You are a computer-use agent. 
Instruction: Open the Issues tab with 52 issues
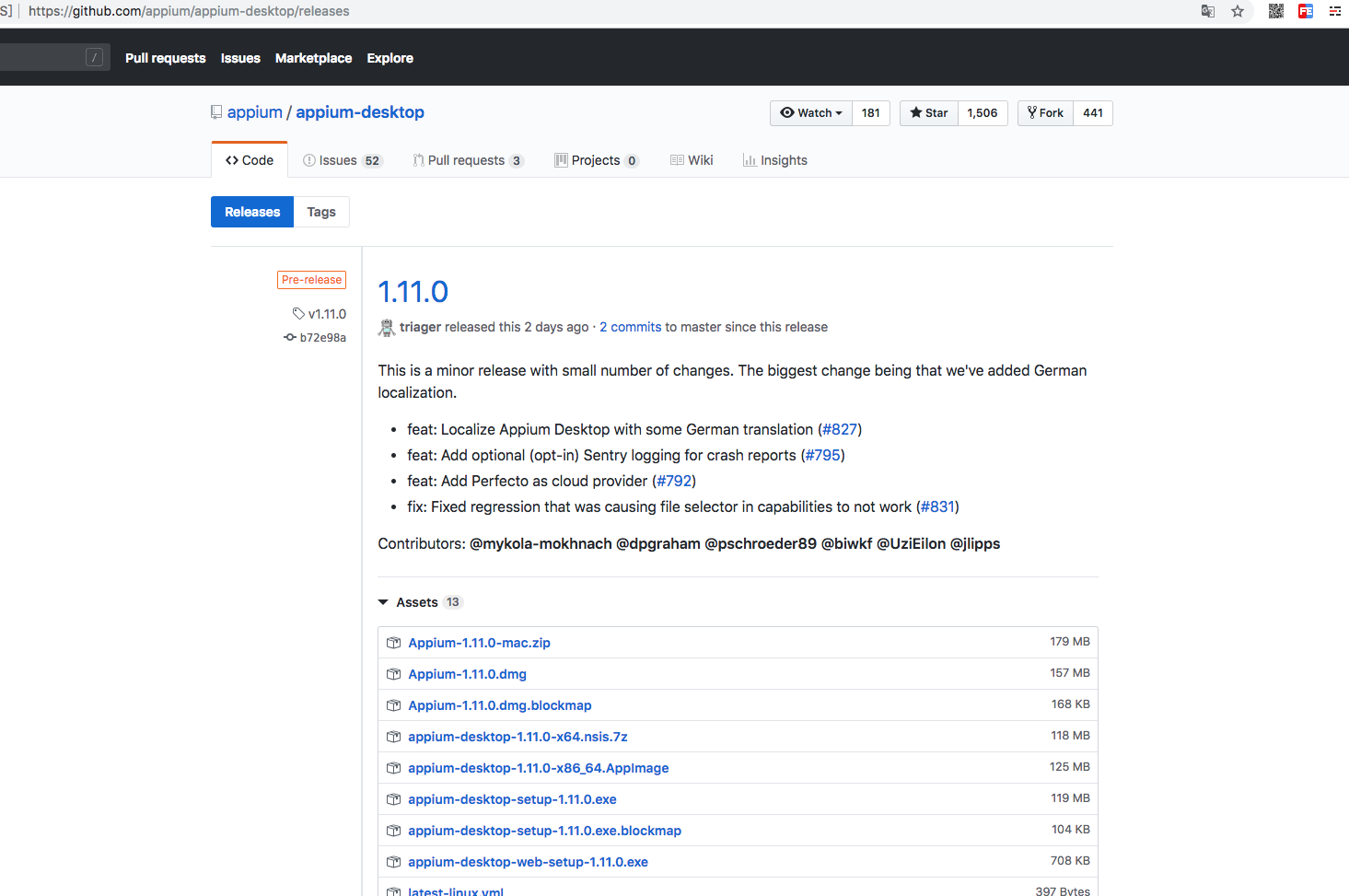[342, 160]
